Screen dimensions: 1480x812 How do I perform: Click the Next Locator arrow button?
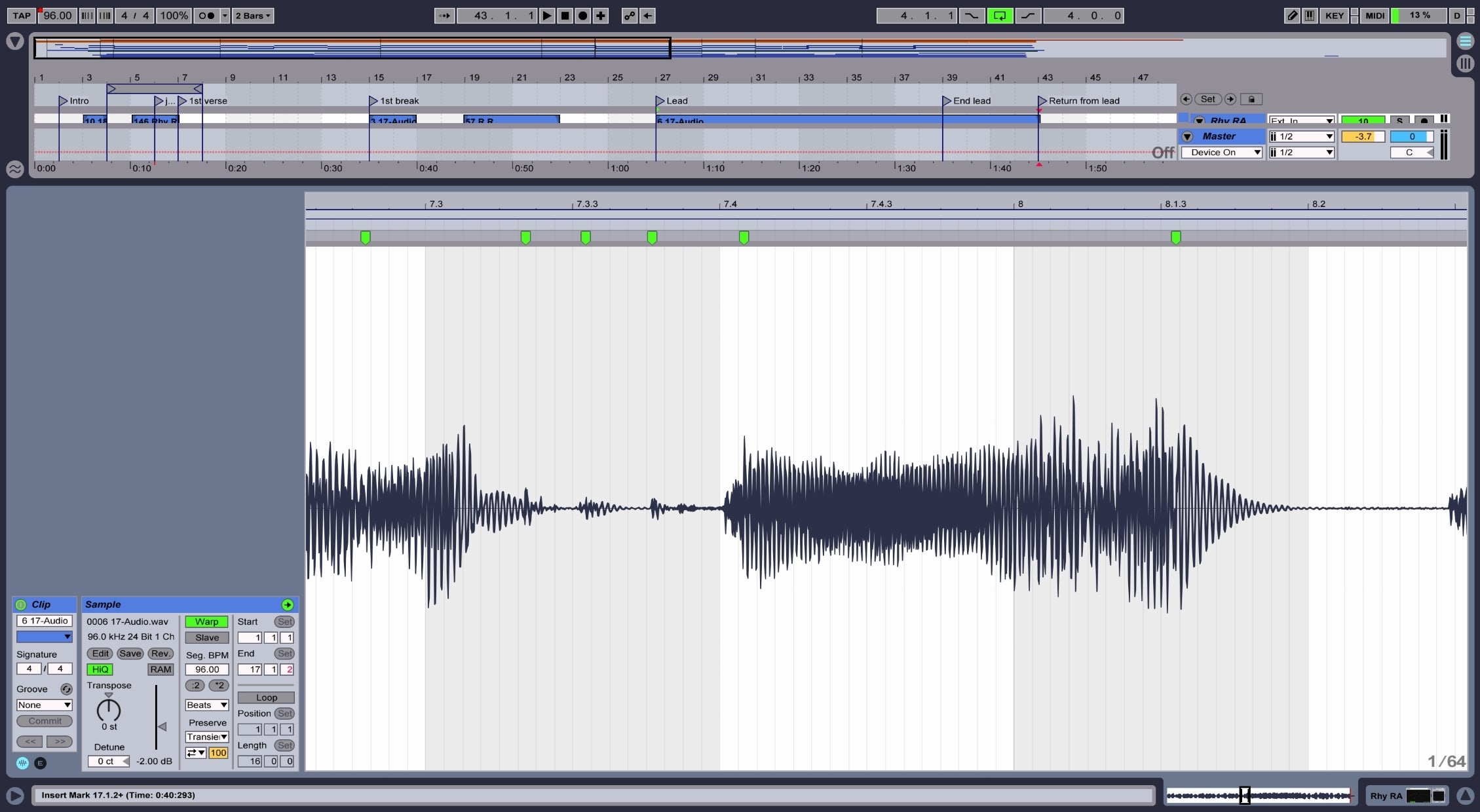[x=1230, y=100]
